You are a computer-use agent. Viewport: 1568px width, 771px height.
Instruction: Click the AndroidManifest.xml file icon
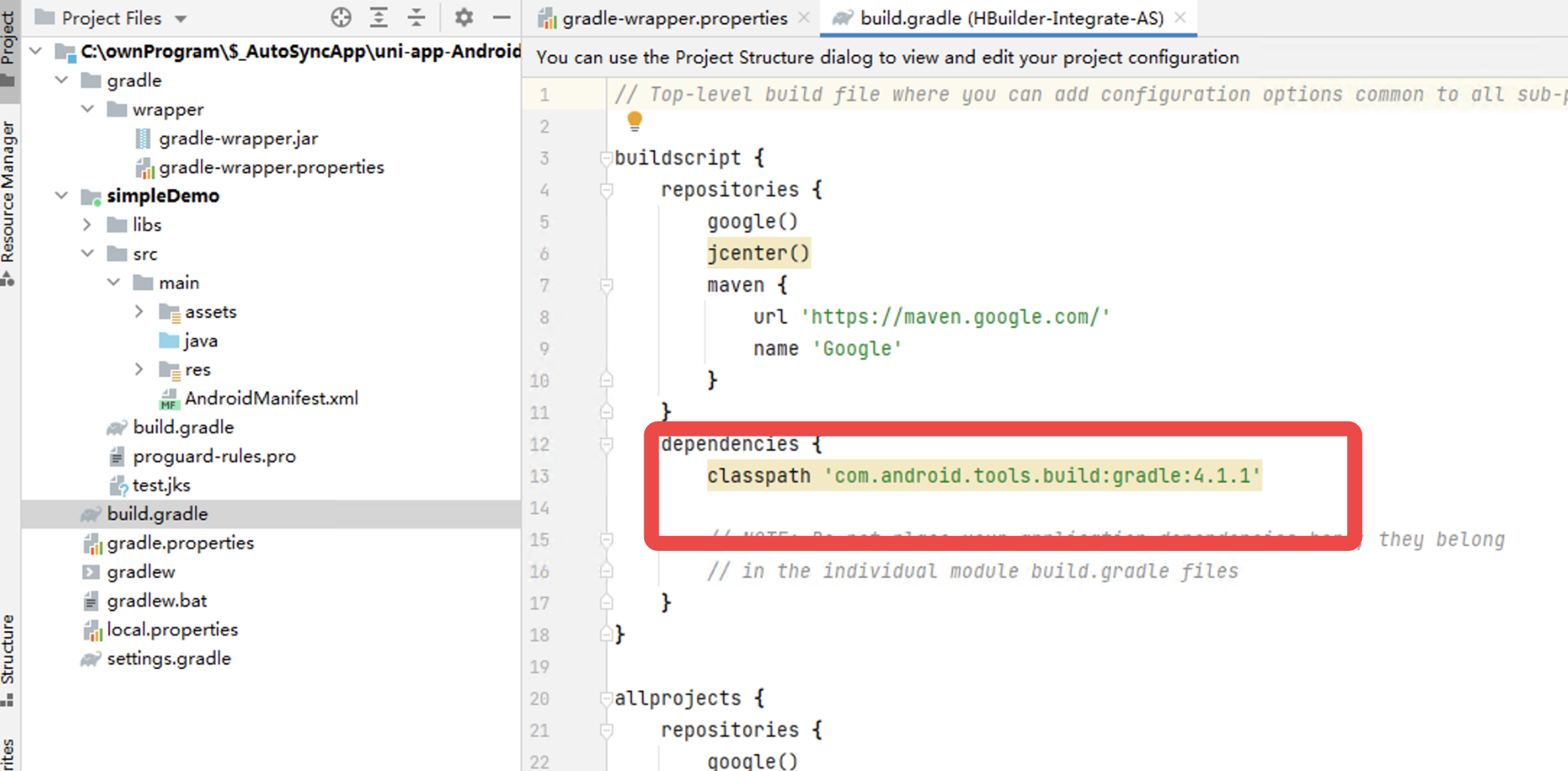click(170, 398)
